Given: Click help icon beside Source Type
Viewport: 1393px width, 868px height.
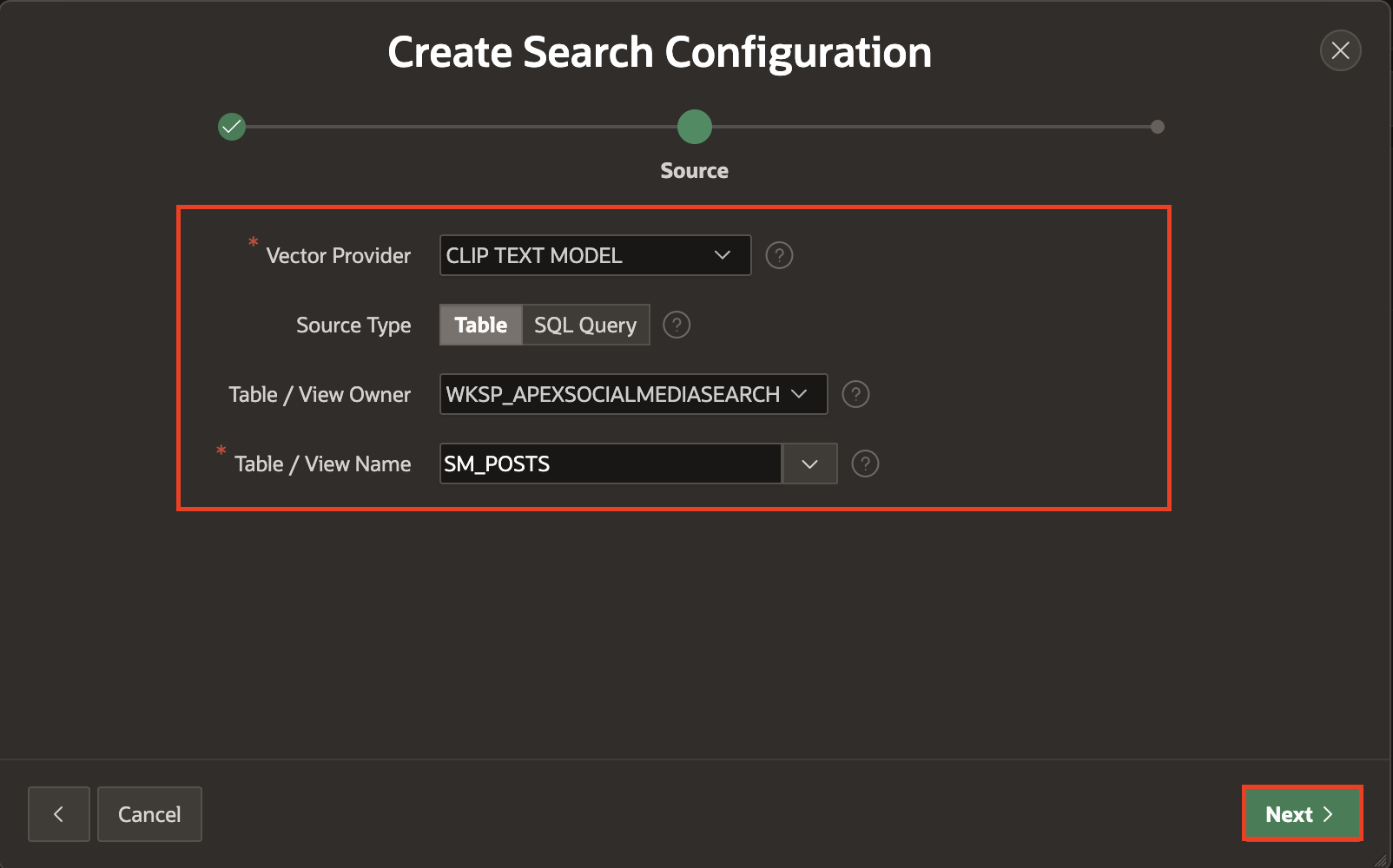Looking at the screenshot, I should coord(677,325).
